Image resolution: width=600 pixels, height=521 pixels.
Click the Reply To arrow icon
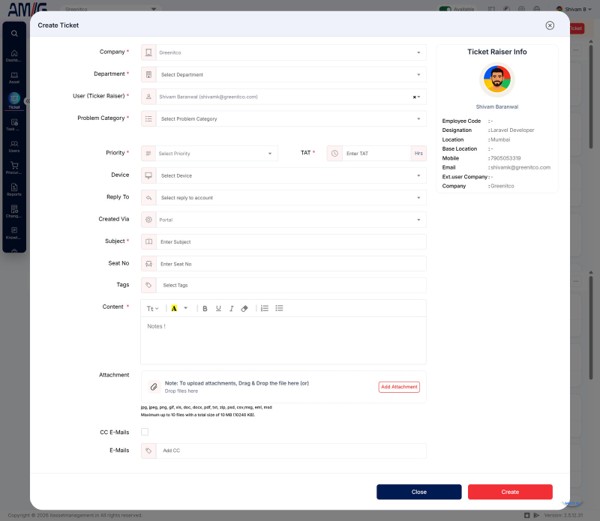148,198
